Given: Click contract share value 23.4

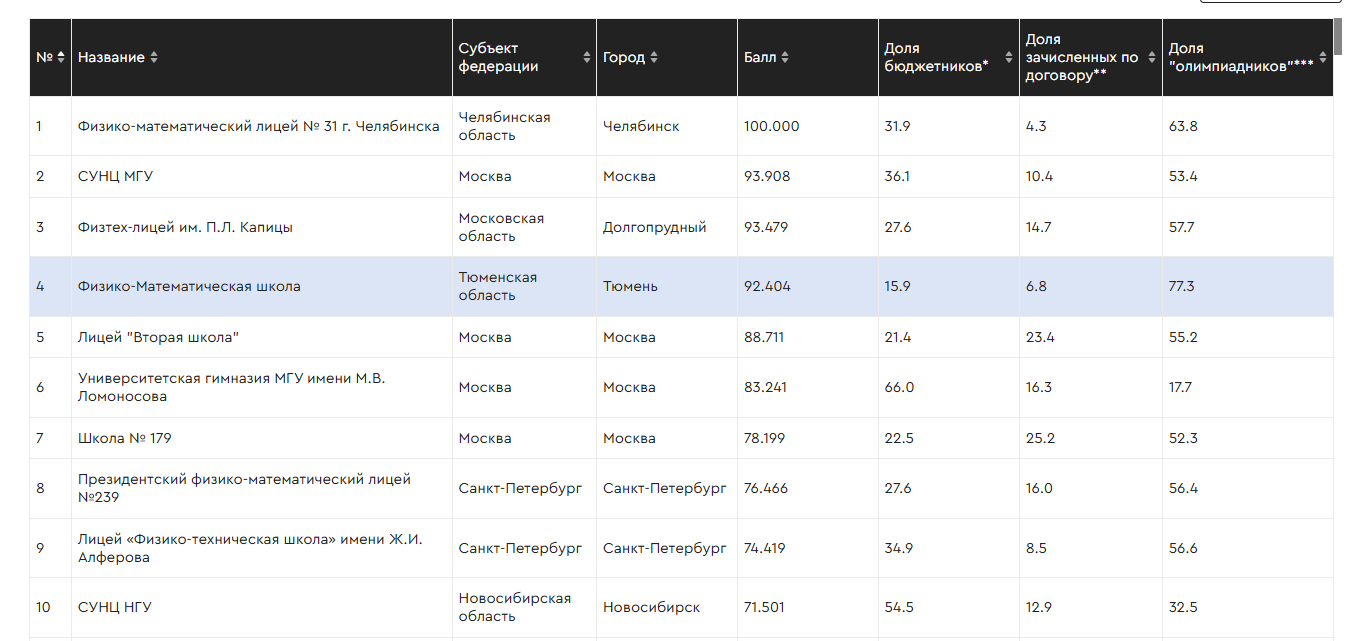Looking at the screenshot, I should click(1040, 337).
